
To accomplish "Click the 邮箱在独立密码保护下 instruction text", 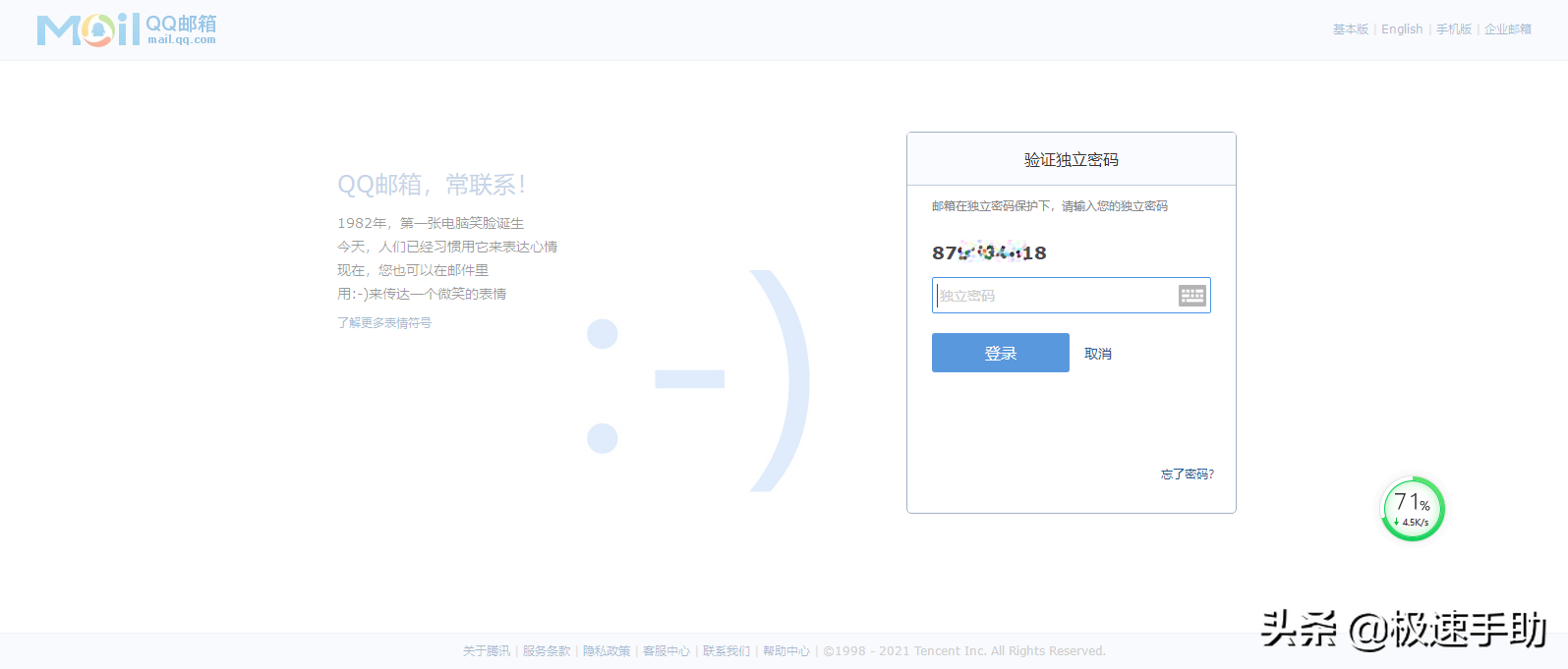I will coord(1050,206).
